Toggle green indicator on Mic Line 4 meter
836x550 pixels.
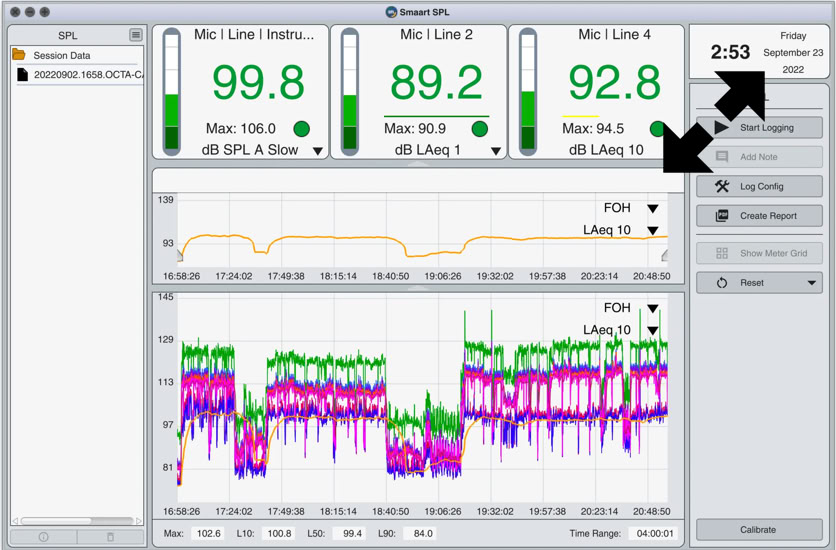point(657,129)
